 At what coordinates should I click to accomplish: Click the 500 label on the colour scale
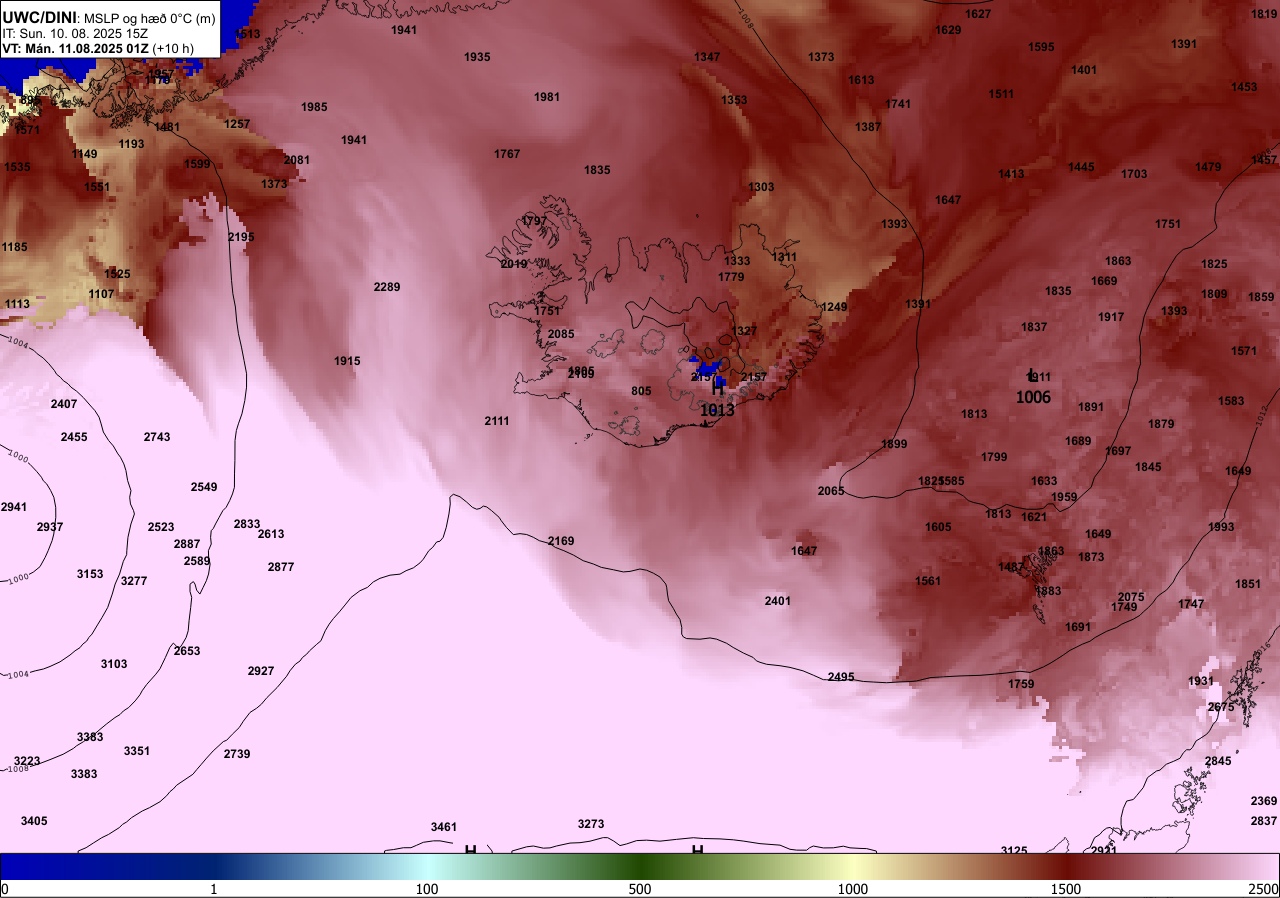click(x=640, y=889)
